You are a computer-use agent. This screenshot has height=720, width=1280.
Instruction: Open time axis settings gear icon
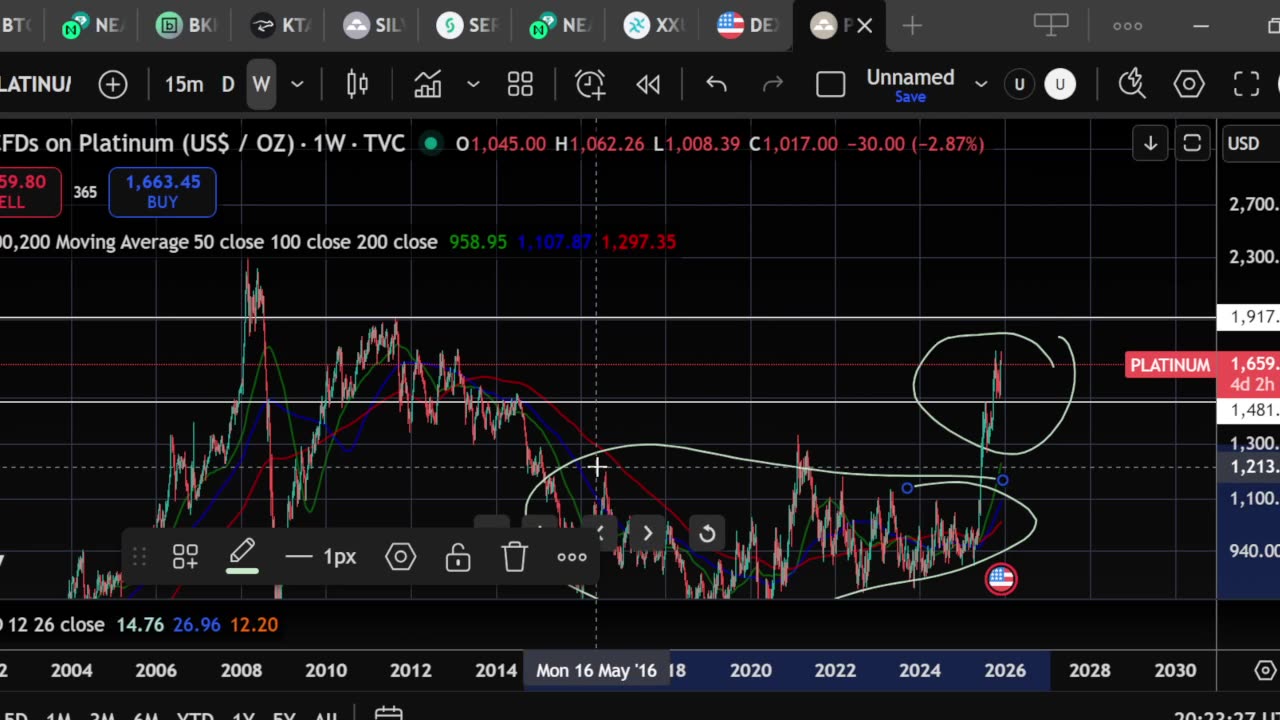[x=1265, y=670]
